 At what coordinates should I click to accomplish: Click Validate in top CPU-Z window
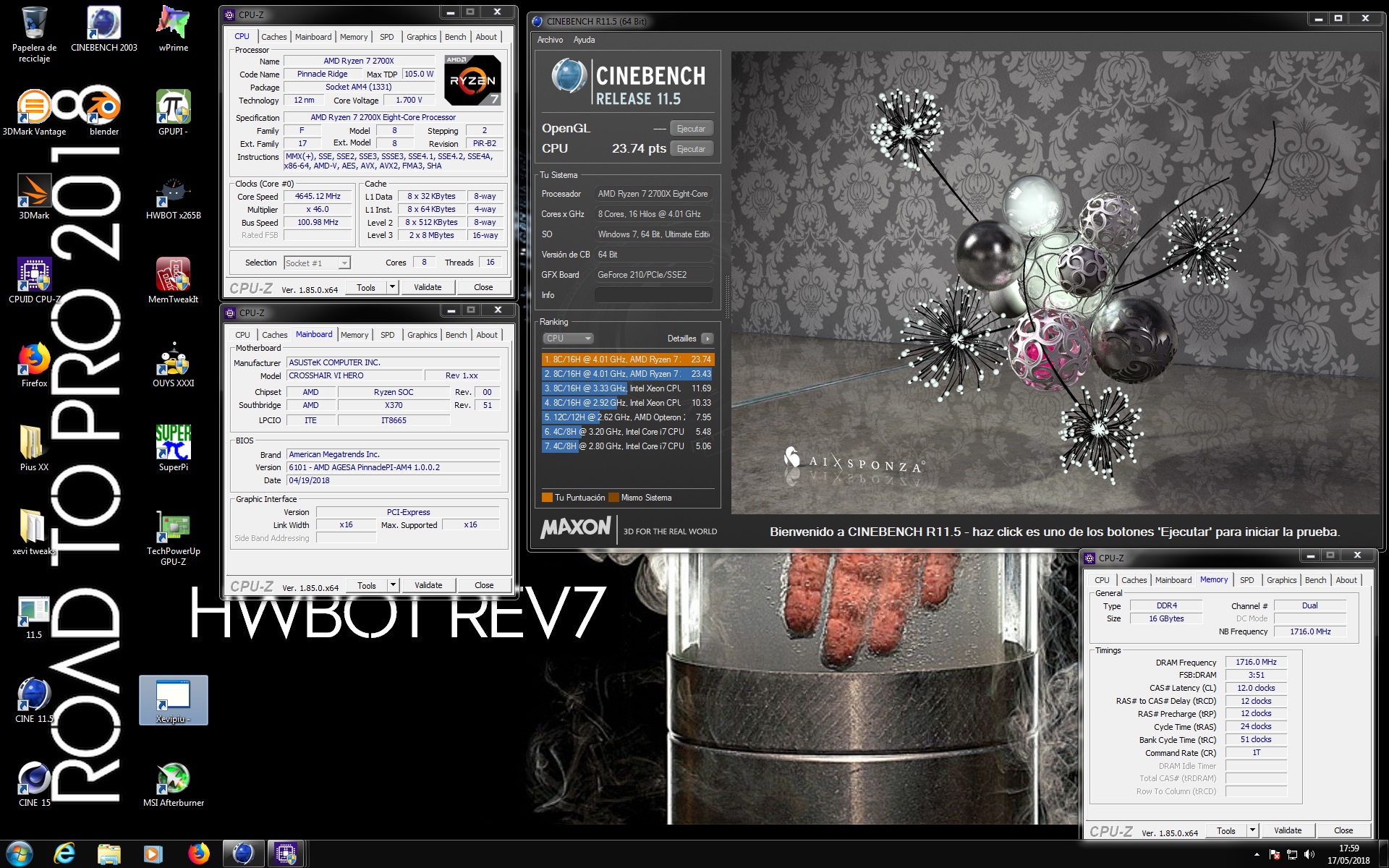(x=428, y=287)
